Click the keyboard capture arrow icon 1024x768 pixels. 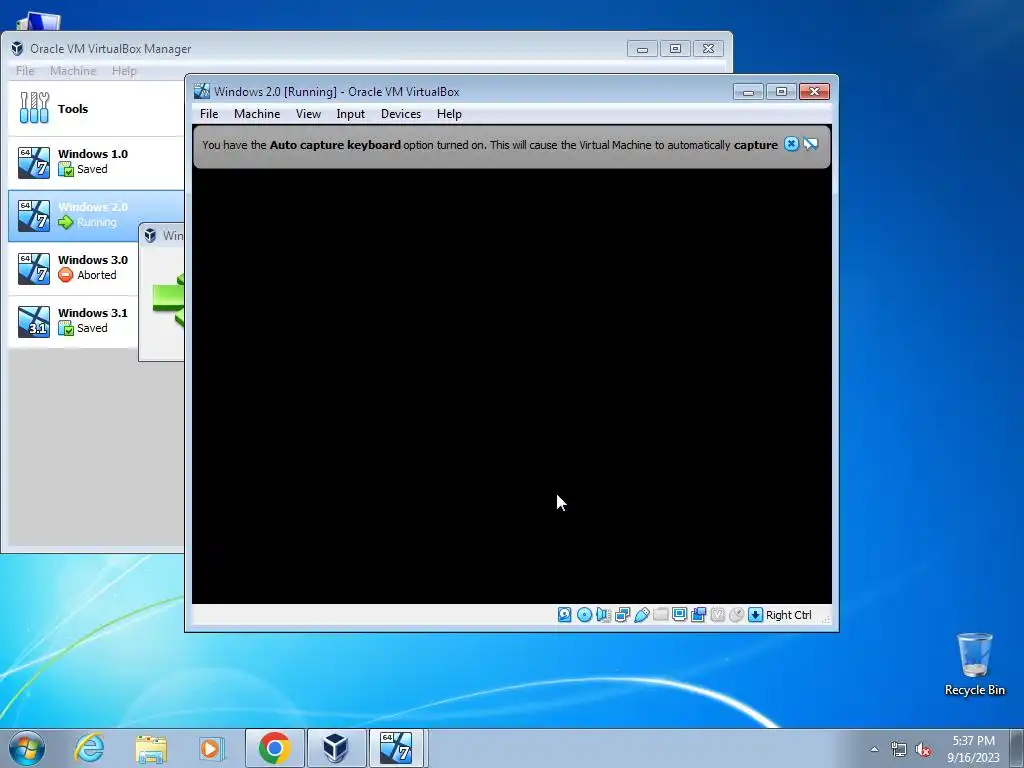(755, 615)
